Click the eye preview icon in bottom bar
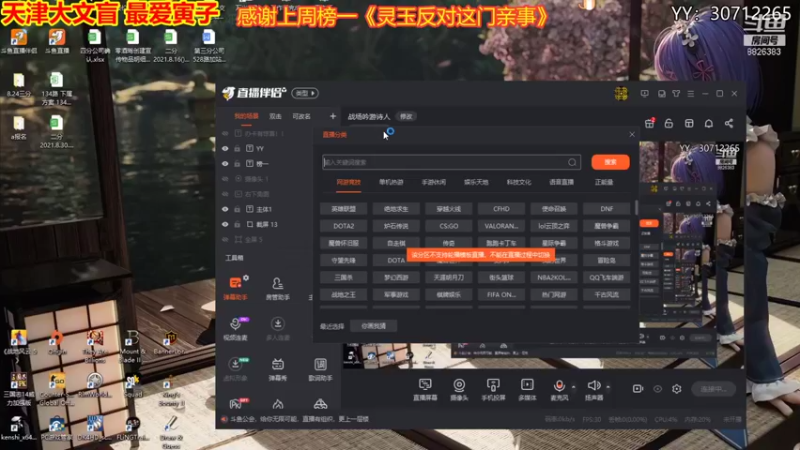Viewport: 800px width, 450px height. pyautogui.click(x=658, y=389)
